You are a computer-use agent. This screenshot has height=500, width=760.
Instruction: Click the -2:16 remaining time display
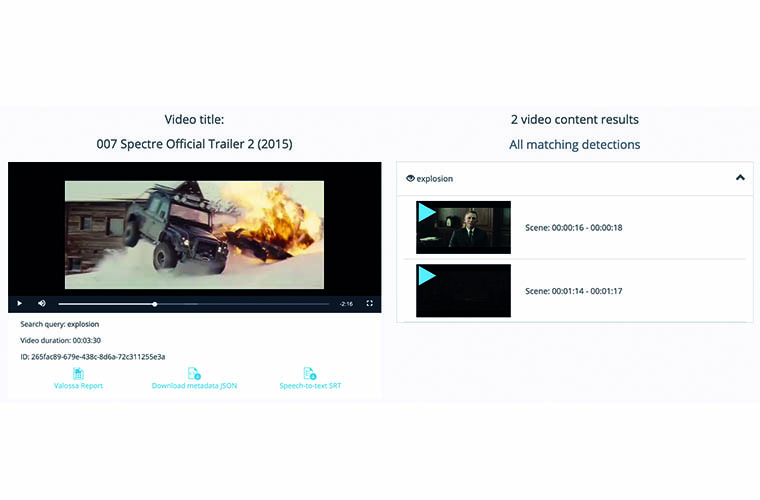pyautogui.click(x=346, y=304)
